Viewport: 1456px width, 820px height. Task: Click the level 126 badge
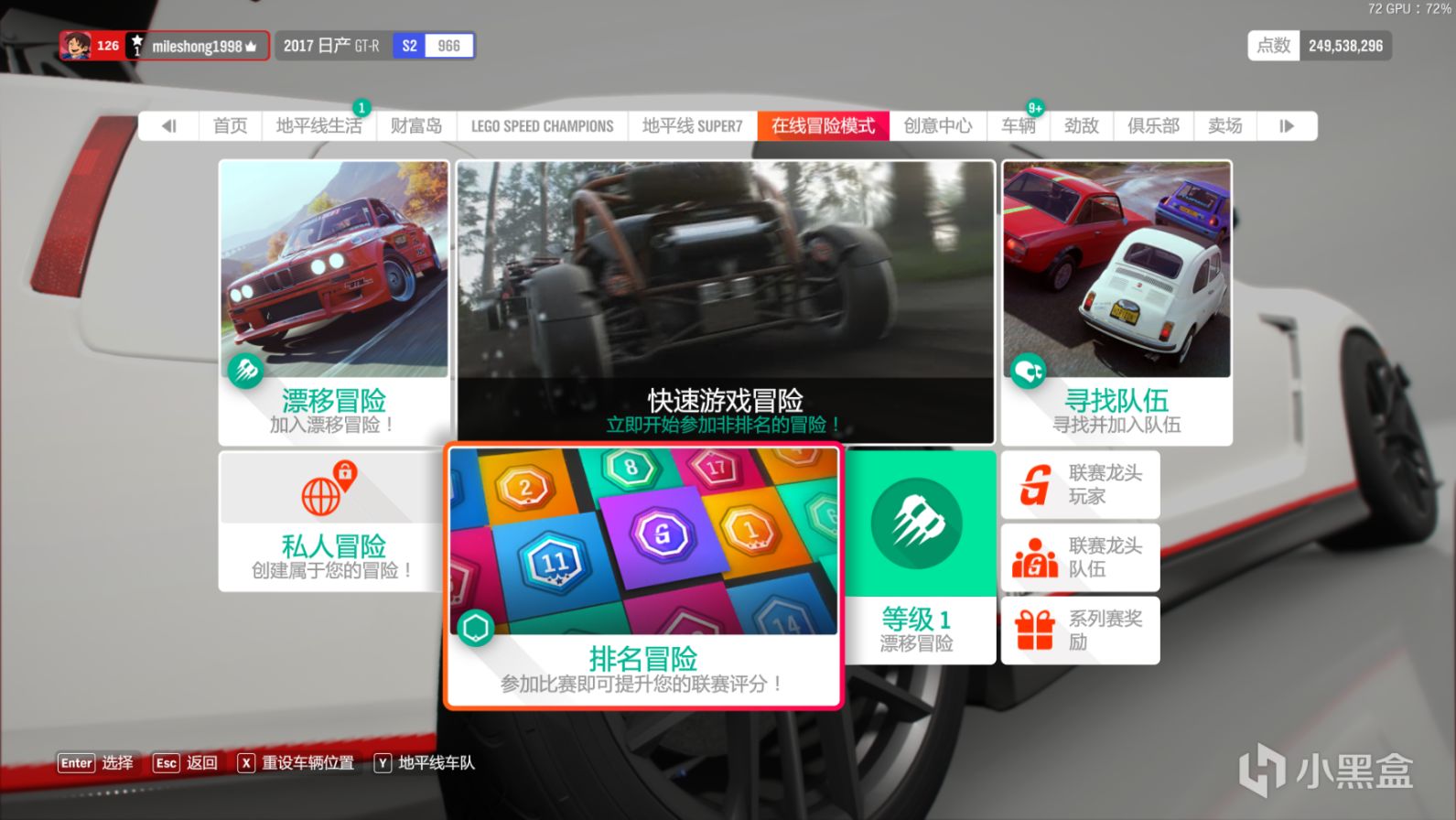tap(108, 46)
